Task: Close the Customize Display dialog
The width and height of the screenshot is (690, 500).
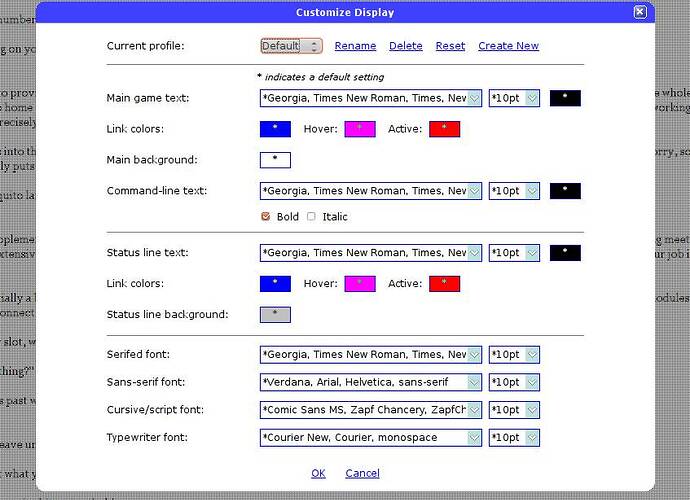Action: (640, 12)
